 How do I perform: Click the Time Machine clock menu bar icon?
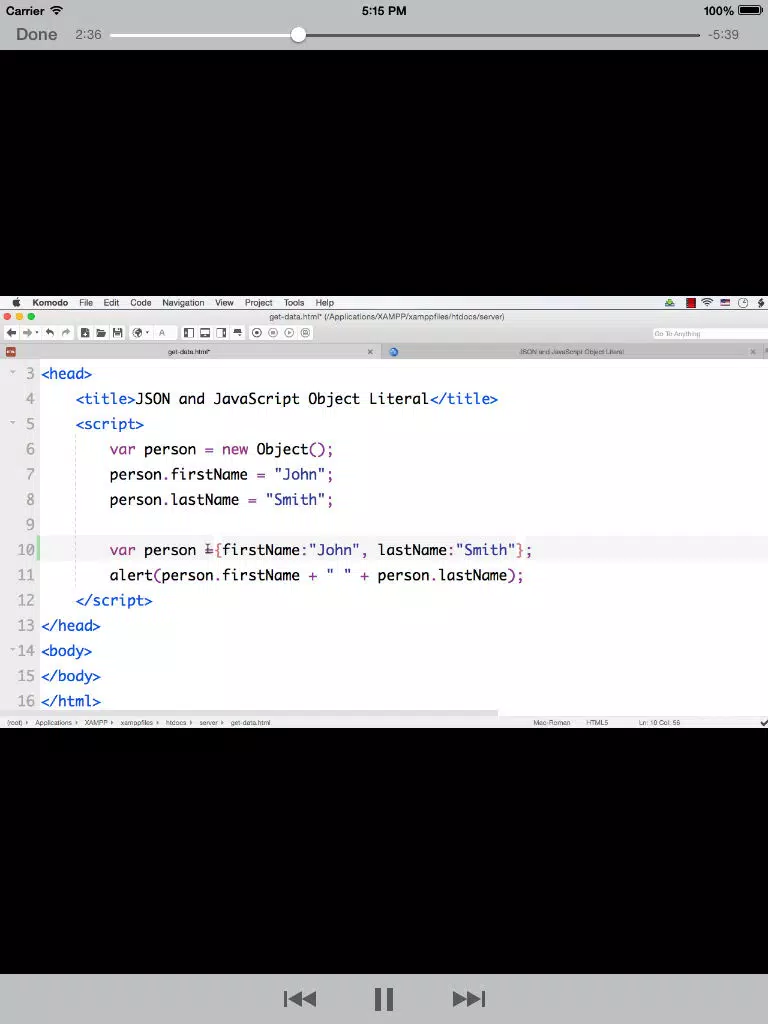tap(743, 302)
